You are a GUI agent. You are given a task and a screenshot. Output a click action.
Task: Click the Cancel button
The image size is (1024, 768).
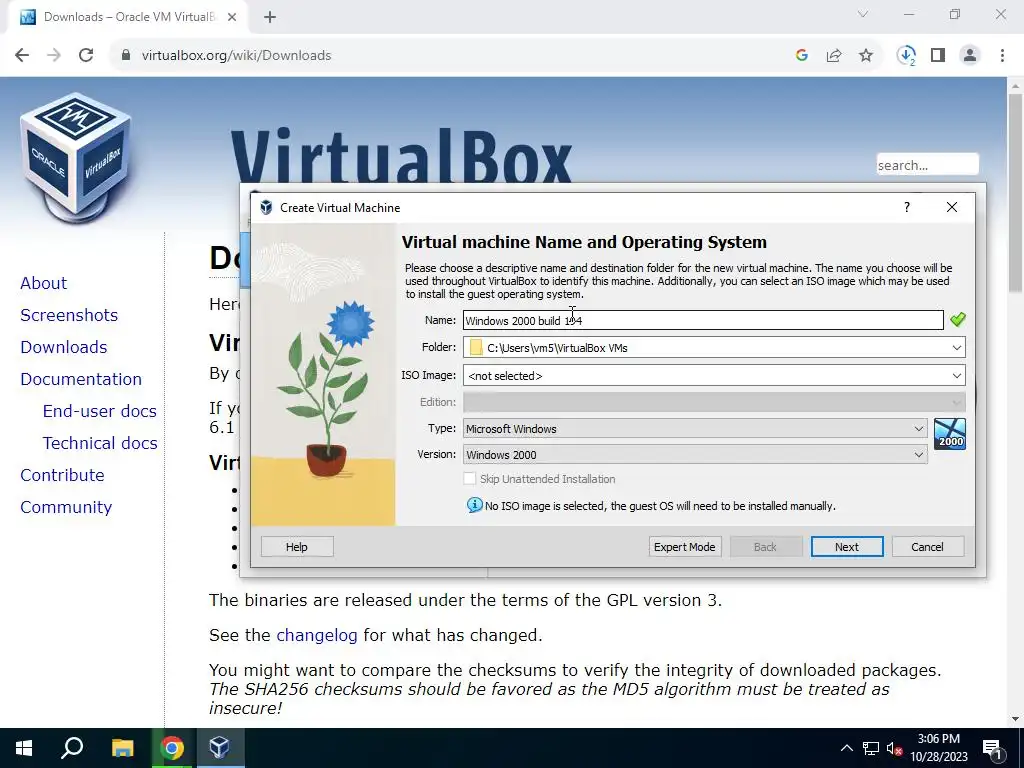pyautogui.click(x=927, y=547)
